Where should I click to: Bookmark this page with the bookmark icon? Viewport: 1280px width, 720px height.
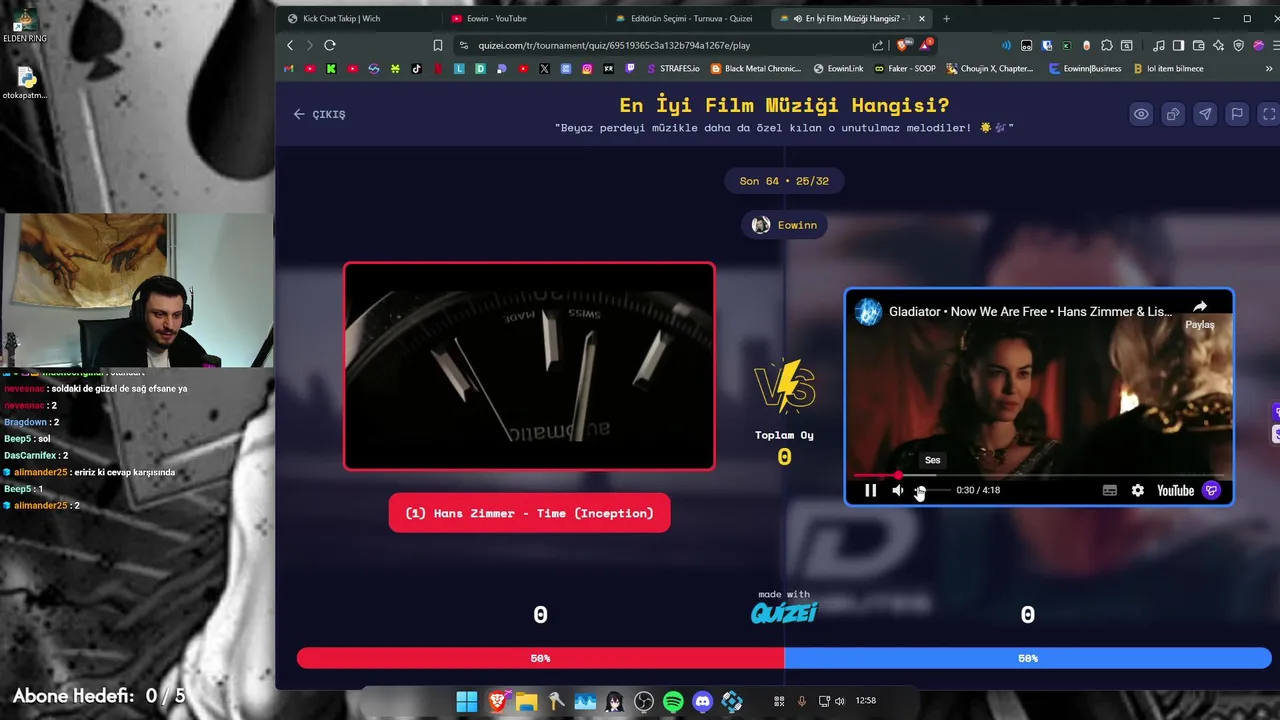click(437, 45)
